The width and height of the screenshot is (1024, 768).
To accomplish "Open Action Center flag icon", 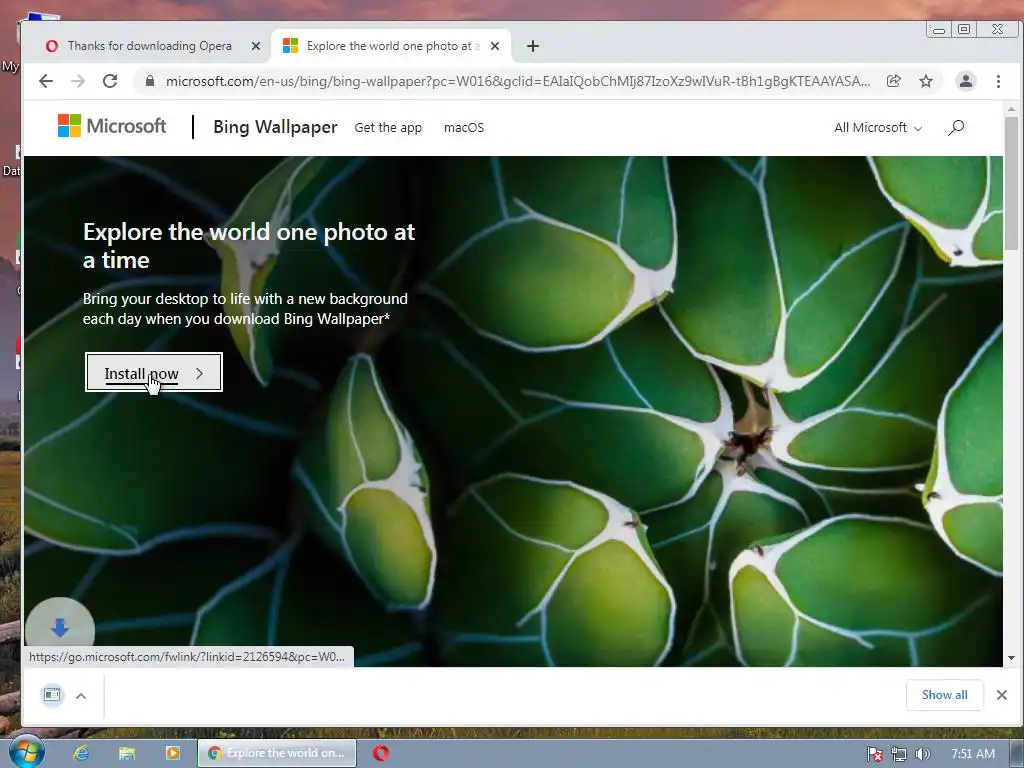I will [874, 754].
